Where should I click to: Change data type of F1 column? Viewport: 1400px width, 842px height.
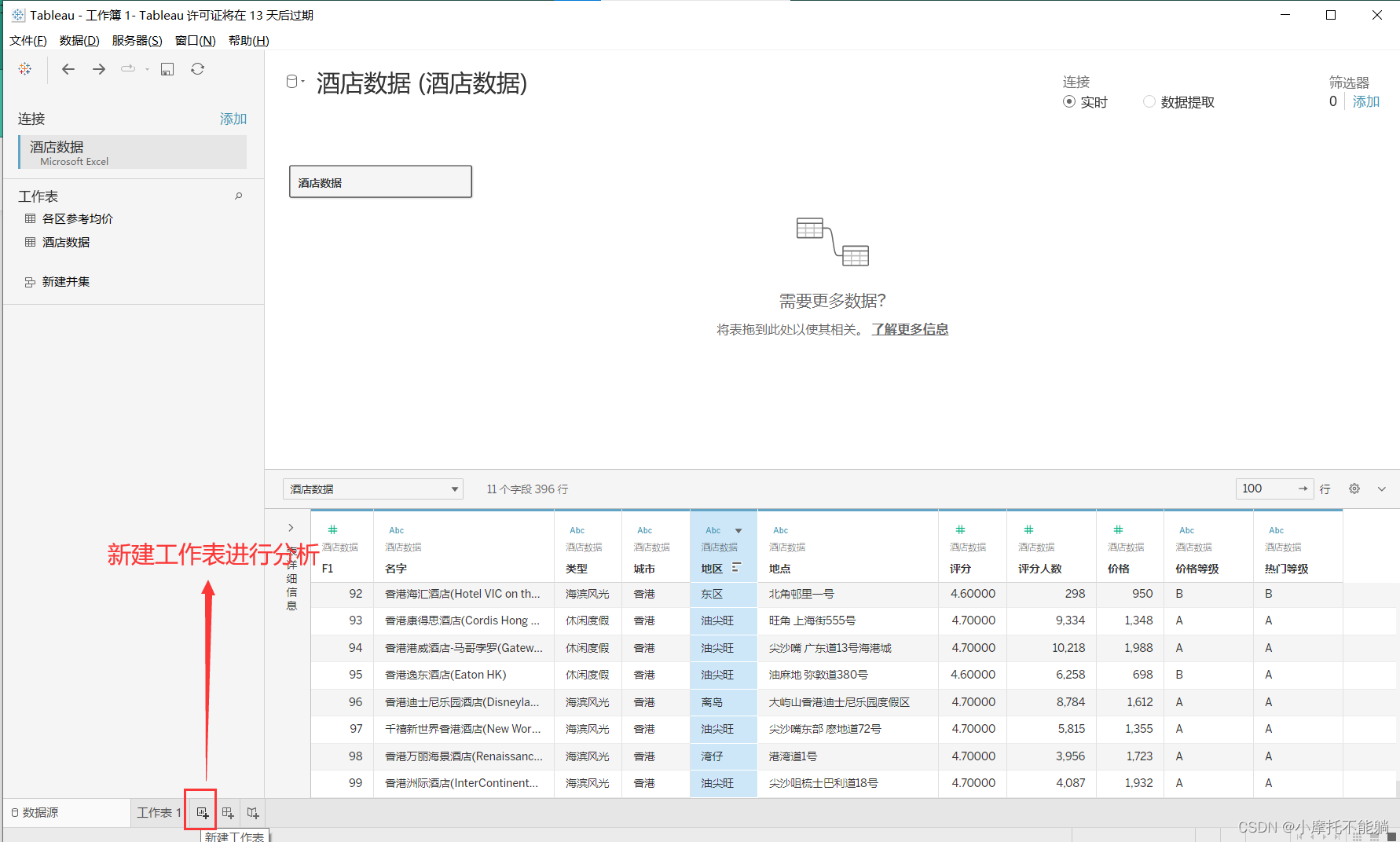pos(333,530)
